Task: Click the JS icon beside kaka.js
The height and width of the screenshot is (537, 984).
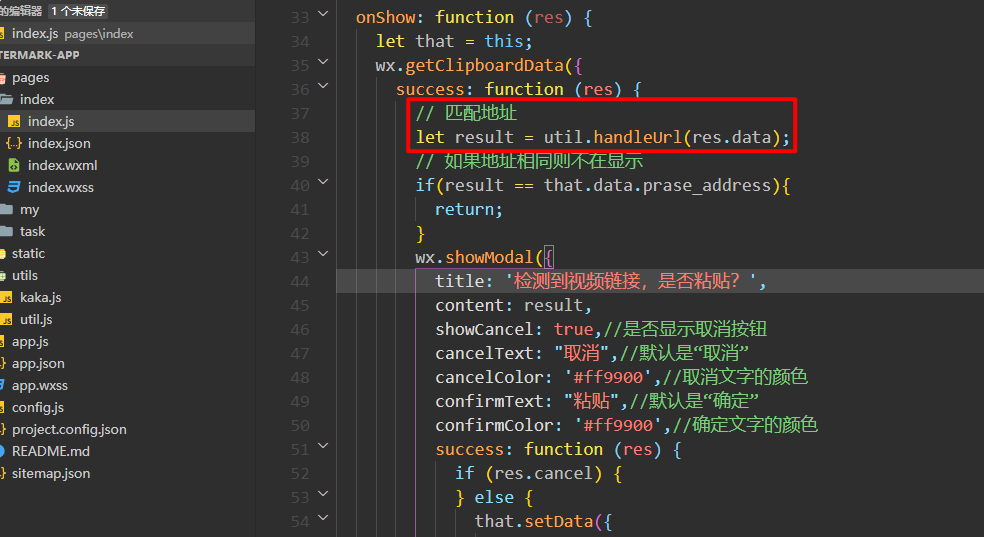Action: [x=6, y=297]
